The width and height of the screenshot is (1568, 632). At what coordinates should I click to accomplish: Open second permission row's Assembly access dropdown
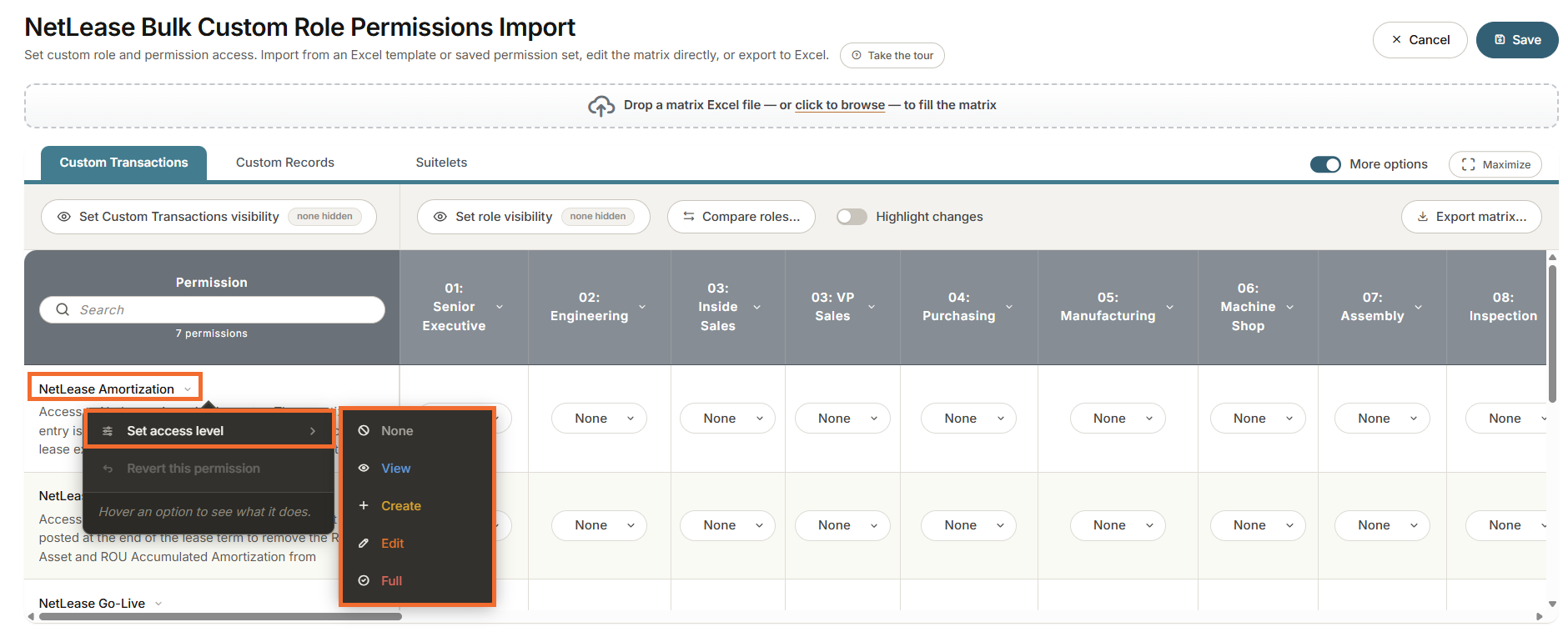pos(1382,525)
